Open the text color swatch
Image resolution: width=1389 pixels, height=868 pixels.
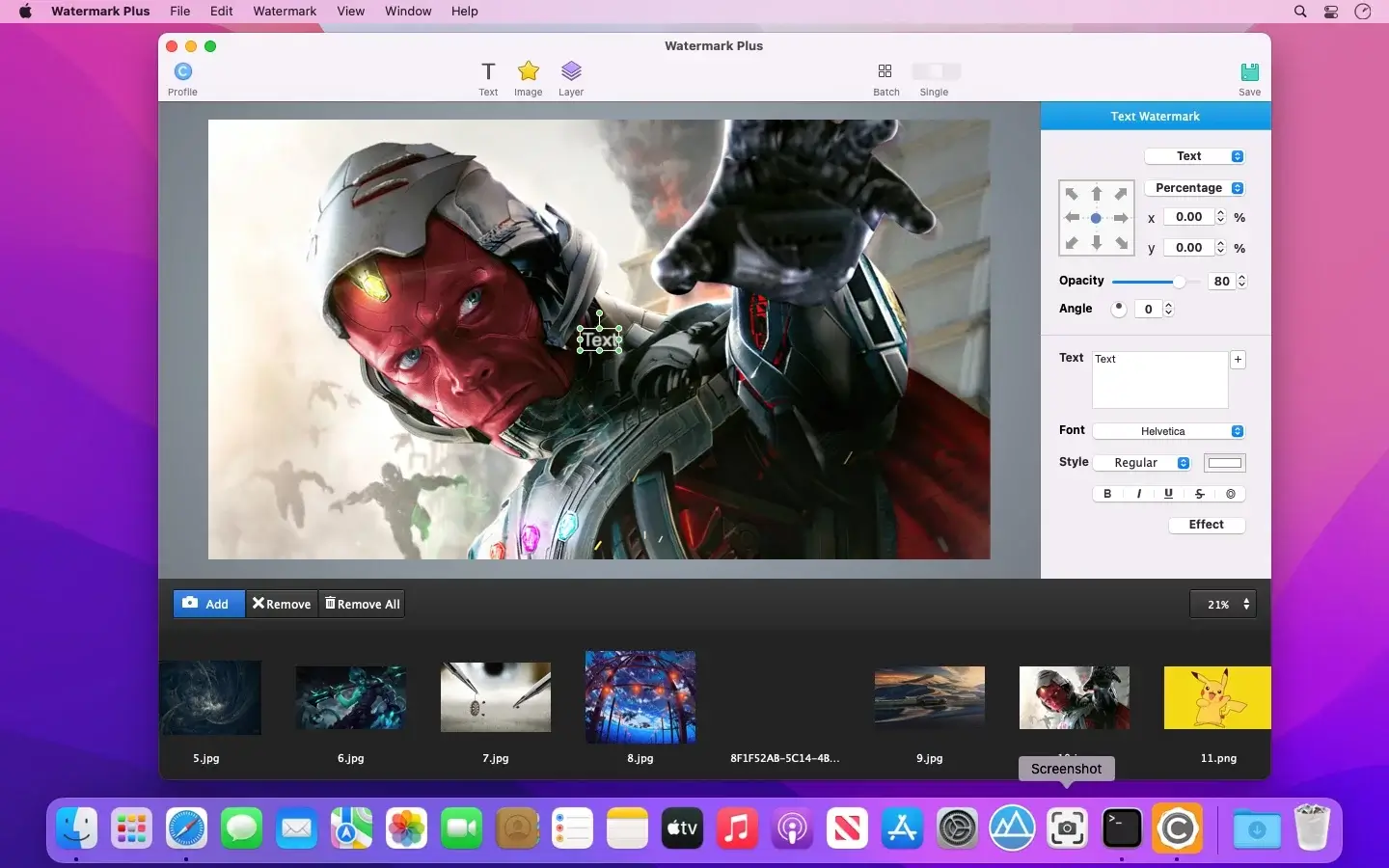pos(1225,463)
